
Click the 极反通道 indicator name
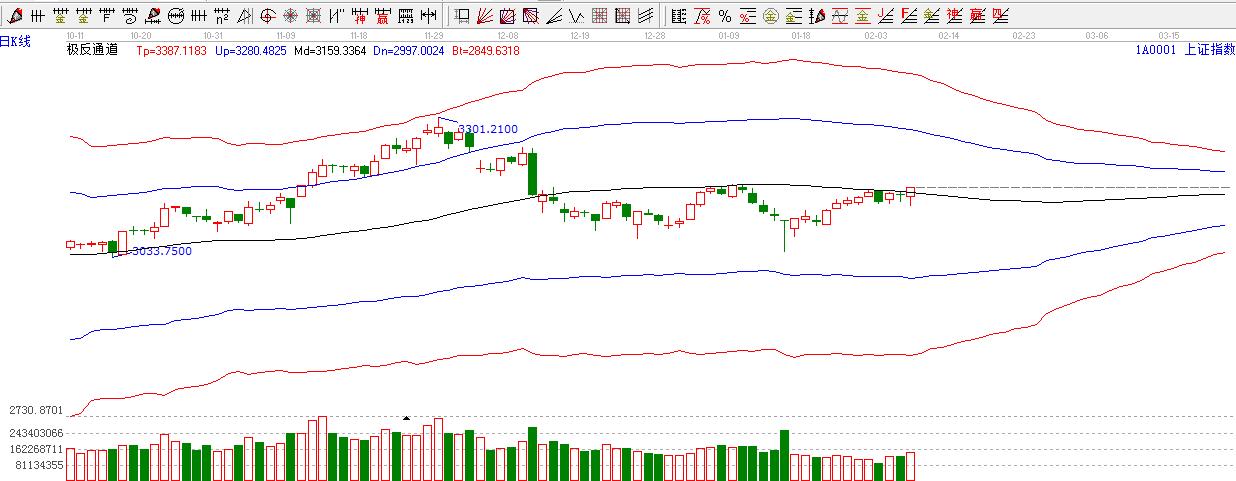point(92,49)
